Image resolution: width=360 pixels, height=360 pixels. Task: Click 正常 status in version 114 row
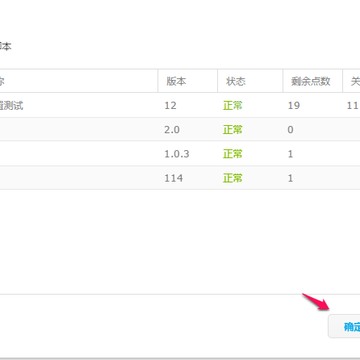pos(233,178)
